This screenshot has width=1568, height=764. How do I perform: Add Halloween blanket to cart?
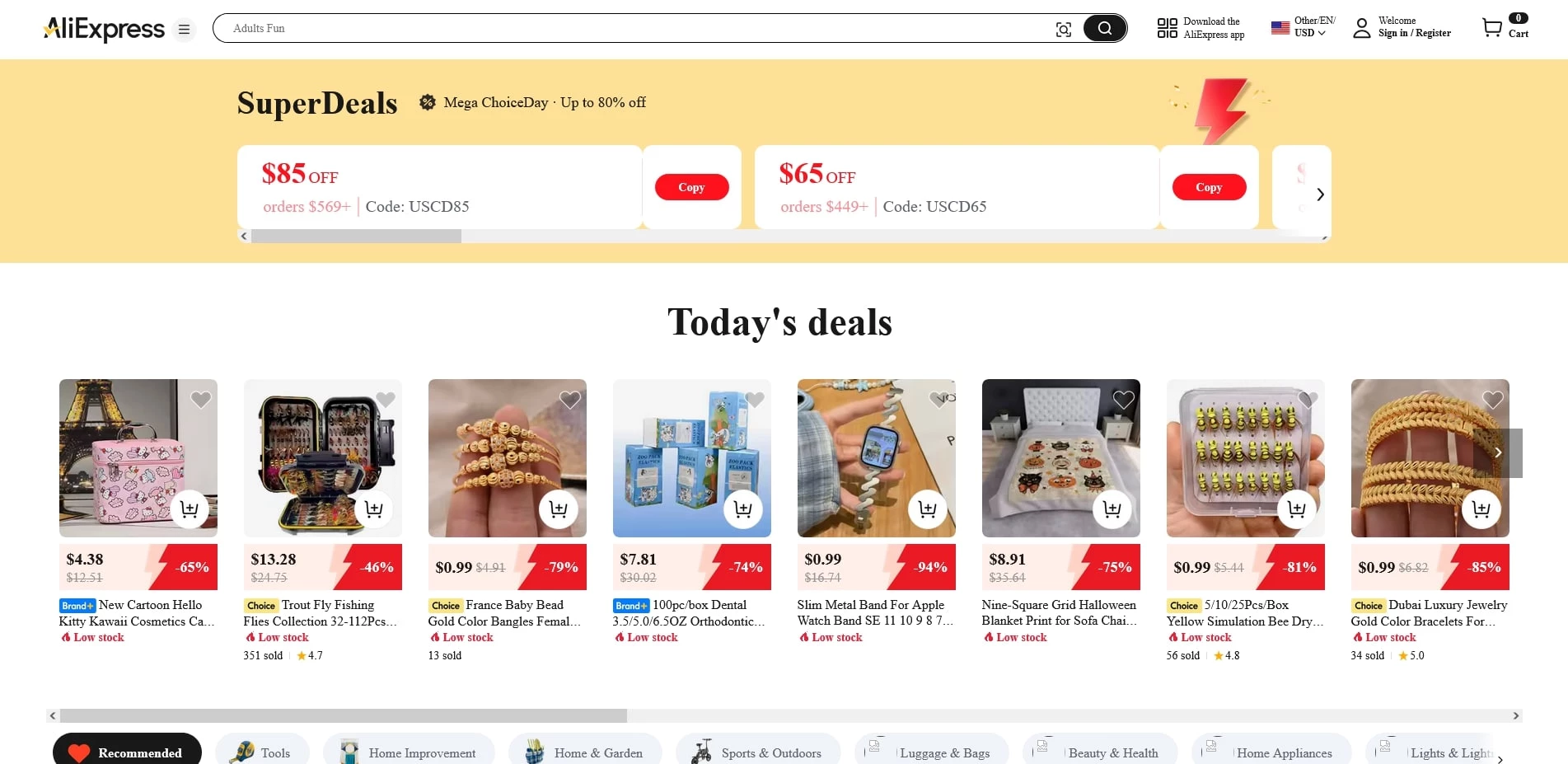[x=1112, y=509]
